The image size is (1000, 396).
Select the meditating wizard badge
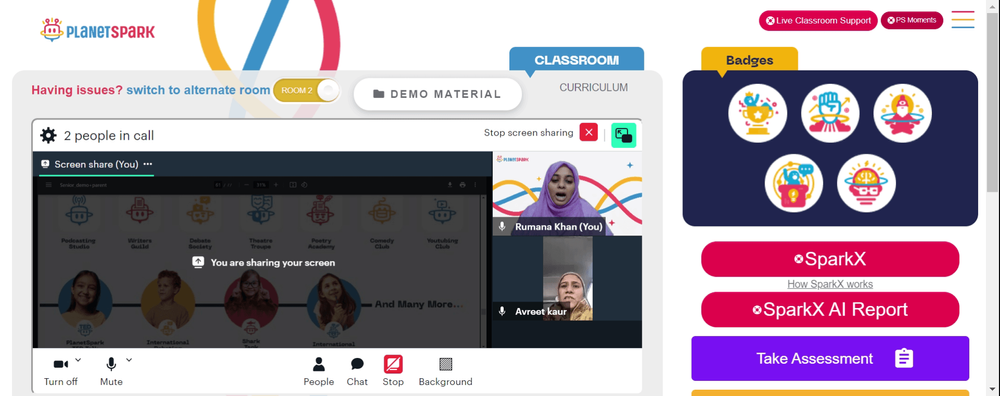pos(902,113)
